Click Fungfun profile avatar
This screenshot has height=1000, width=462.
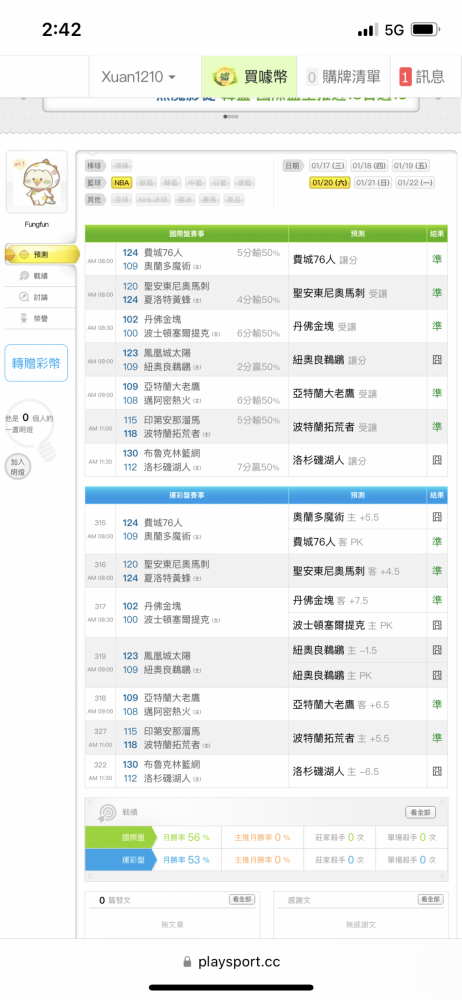(x=36, y=182)
